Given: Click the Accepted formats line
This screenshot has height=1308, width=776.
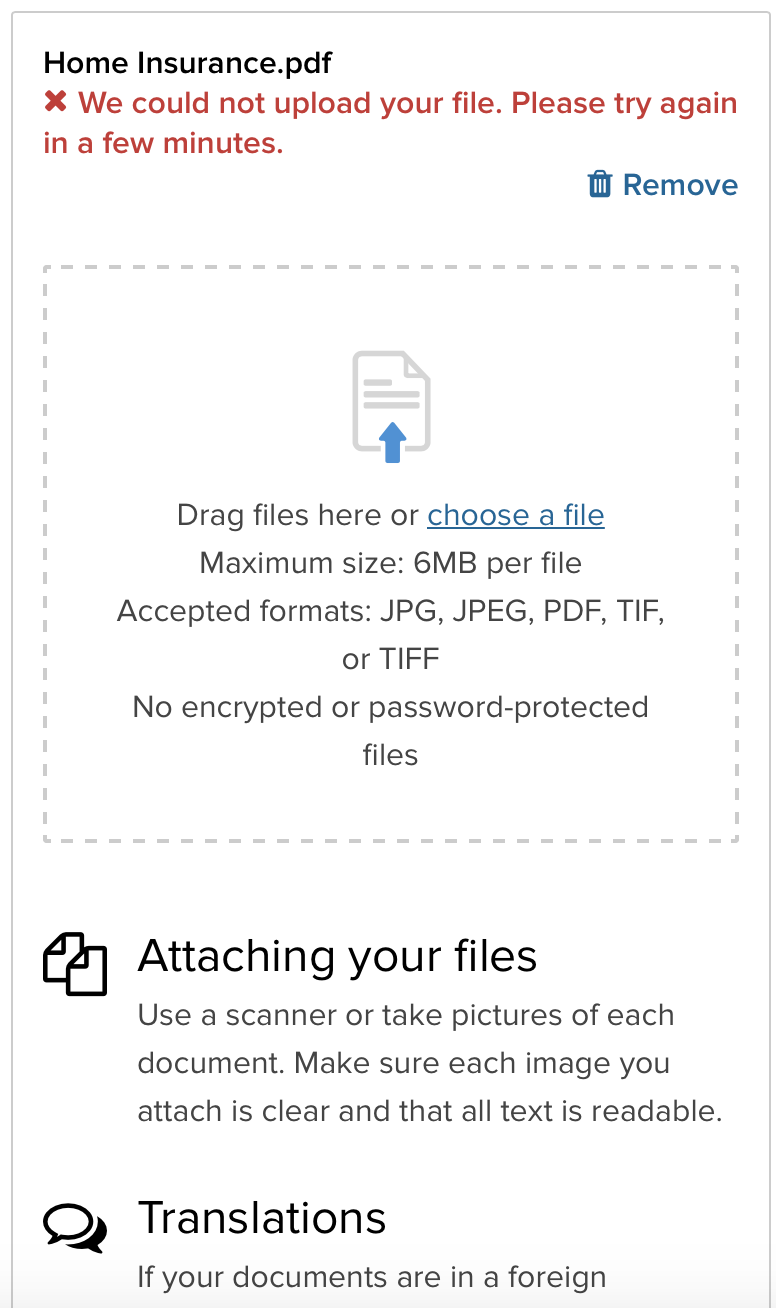Looking at the screenshot, I should (x=390, y=611).
